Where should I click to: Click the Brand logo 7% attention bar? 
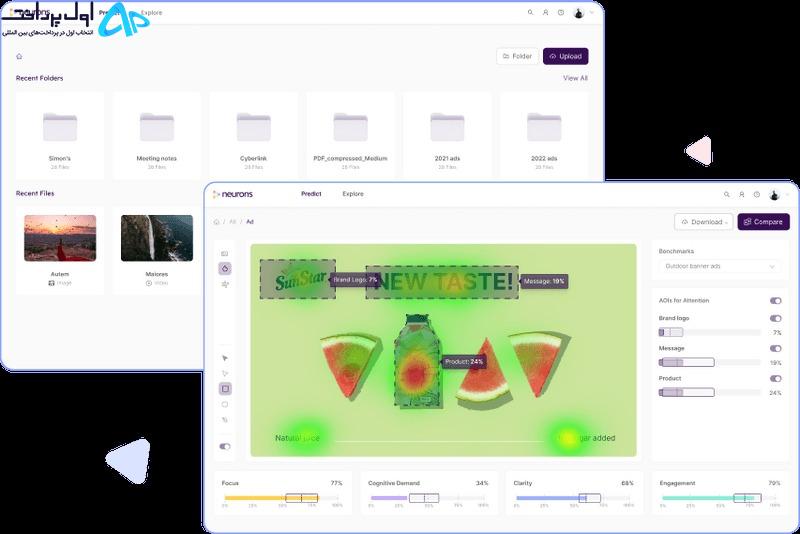point(710,333)
